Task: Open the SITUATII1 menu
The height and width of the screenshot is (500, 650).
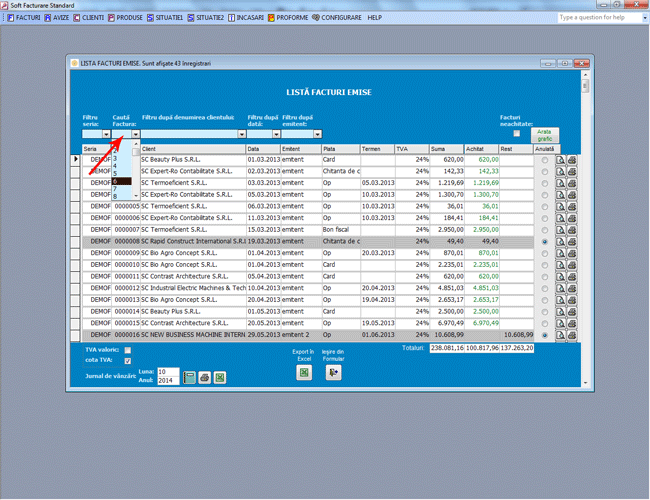Action: 165,18
